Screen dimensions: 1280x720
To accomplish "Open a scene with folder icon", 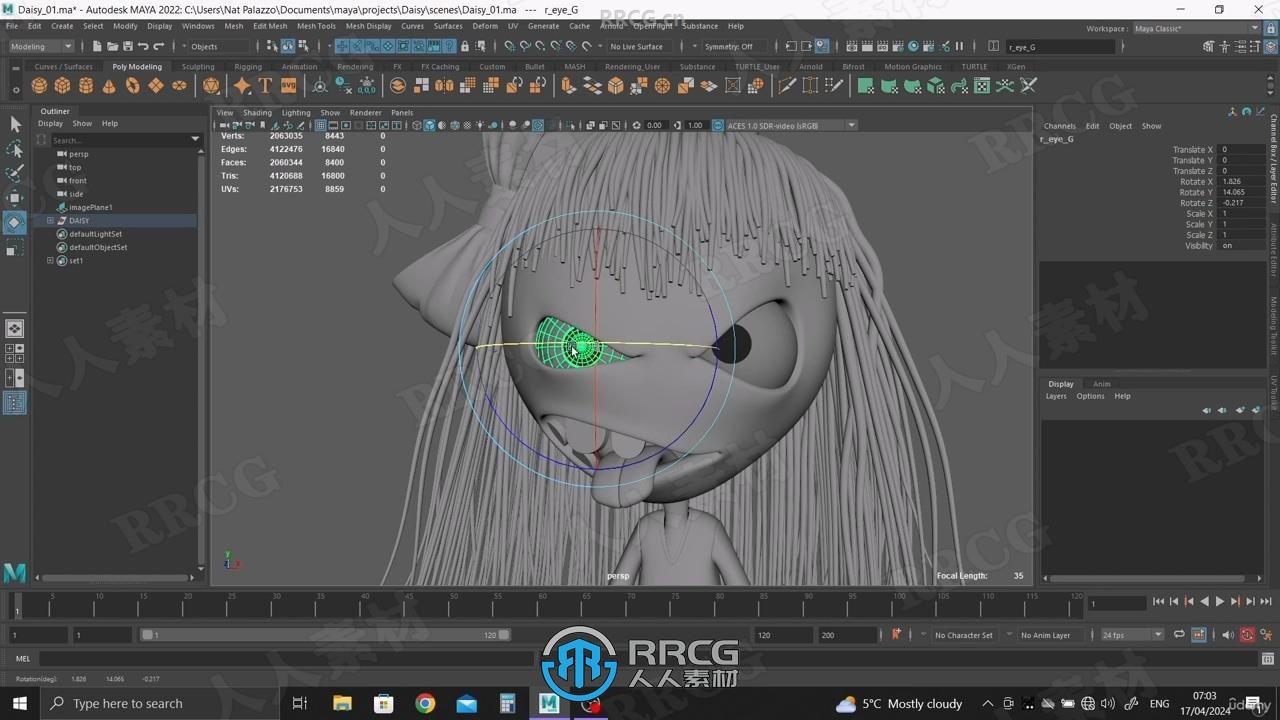I will click(112, 46).
